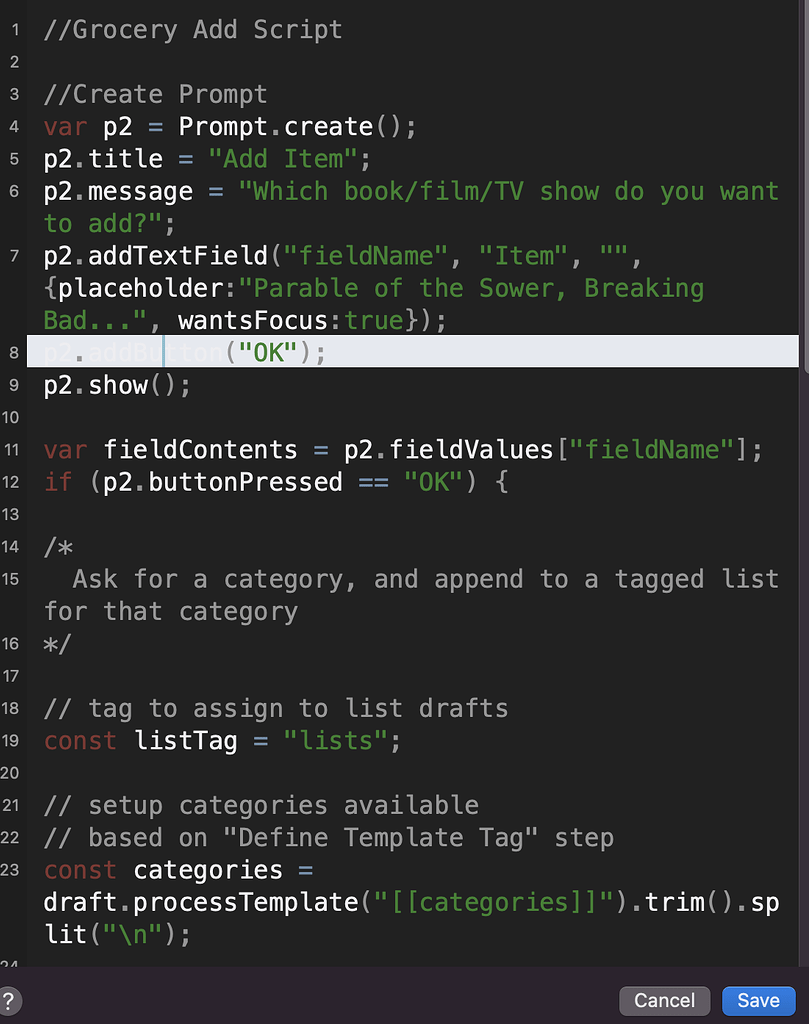809x1024 pixels.
Task: Click the Cancel button
Action: [664, 1000]
